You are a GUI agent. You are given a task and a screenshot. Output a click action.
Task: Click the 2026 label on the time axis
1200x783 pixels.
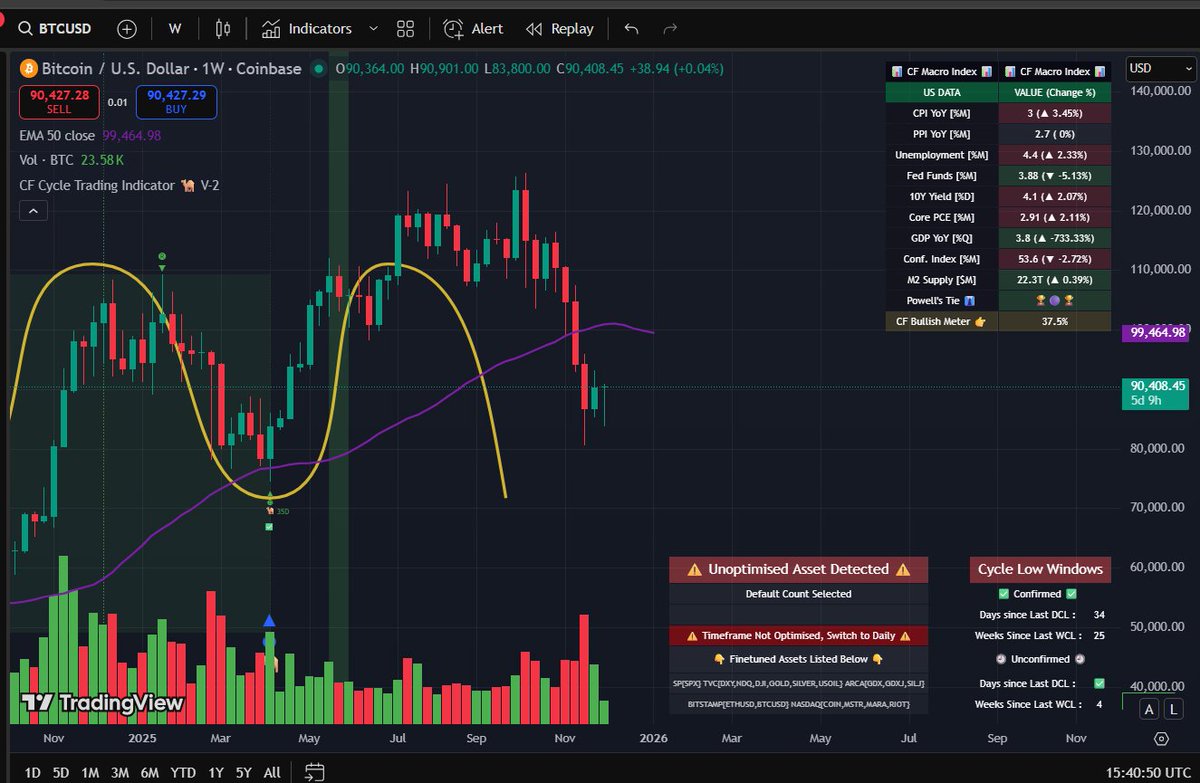[x=653, y=739]
